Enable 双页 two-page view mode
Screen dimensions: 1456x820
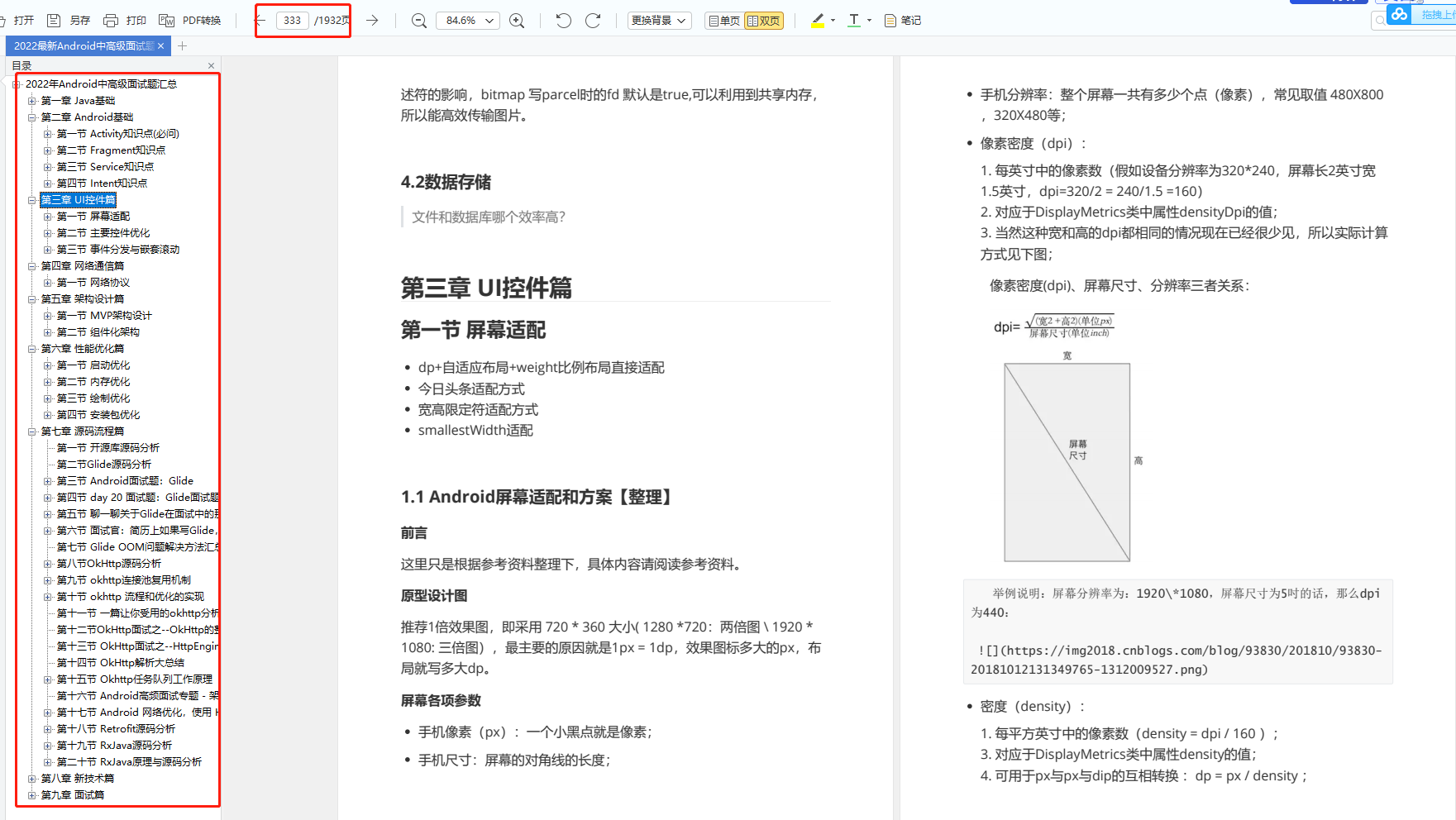pos(761,20)
